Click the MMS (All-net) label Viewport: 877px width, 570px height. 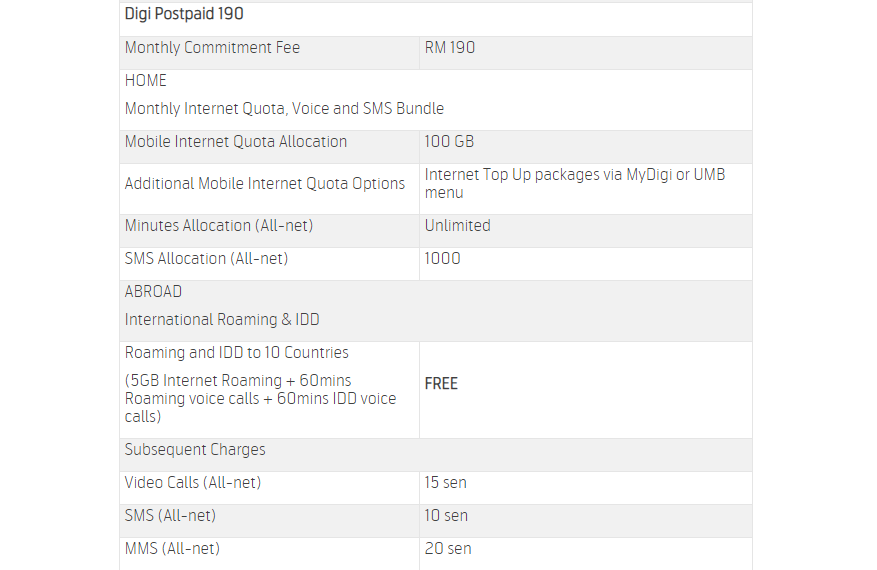pos(172,549)
